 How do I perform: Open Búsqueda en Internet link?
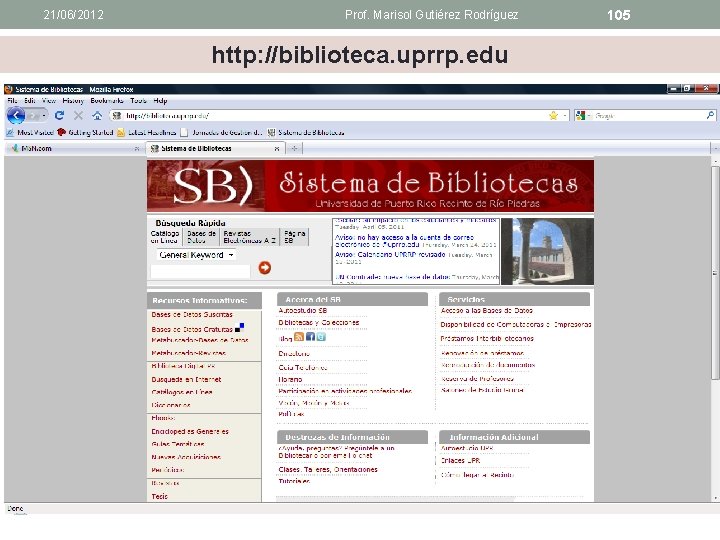coord(186,379)
